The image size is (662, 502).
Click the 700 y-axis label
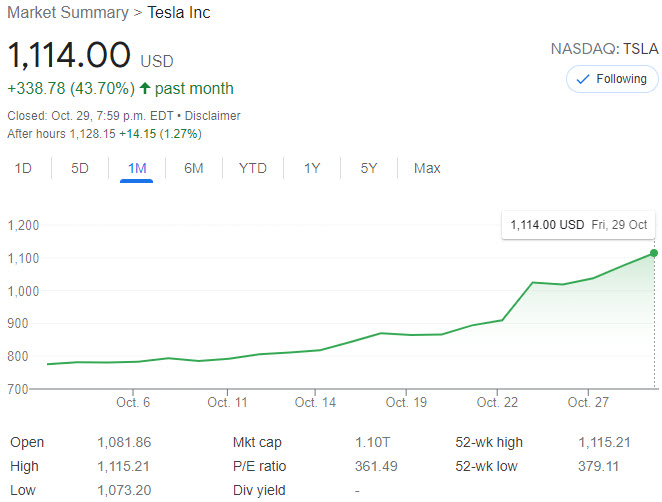coord(17,388)
